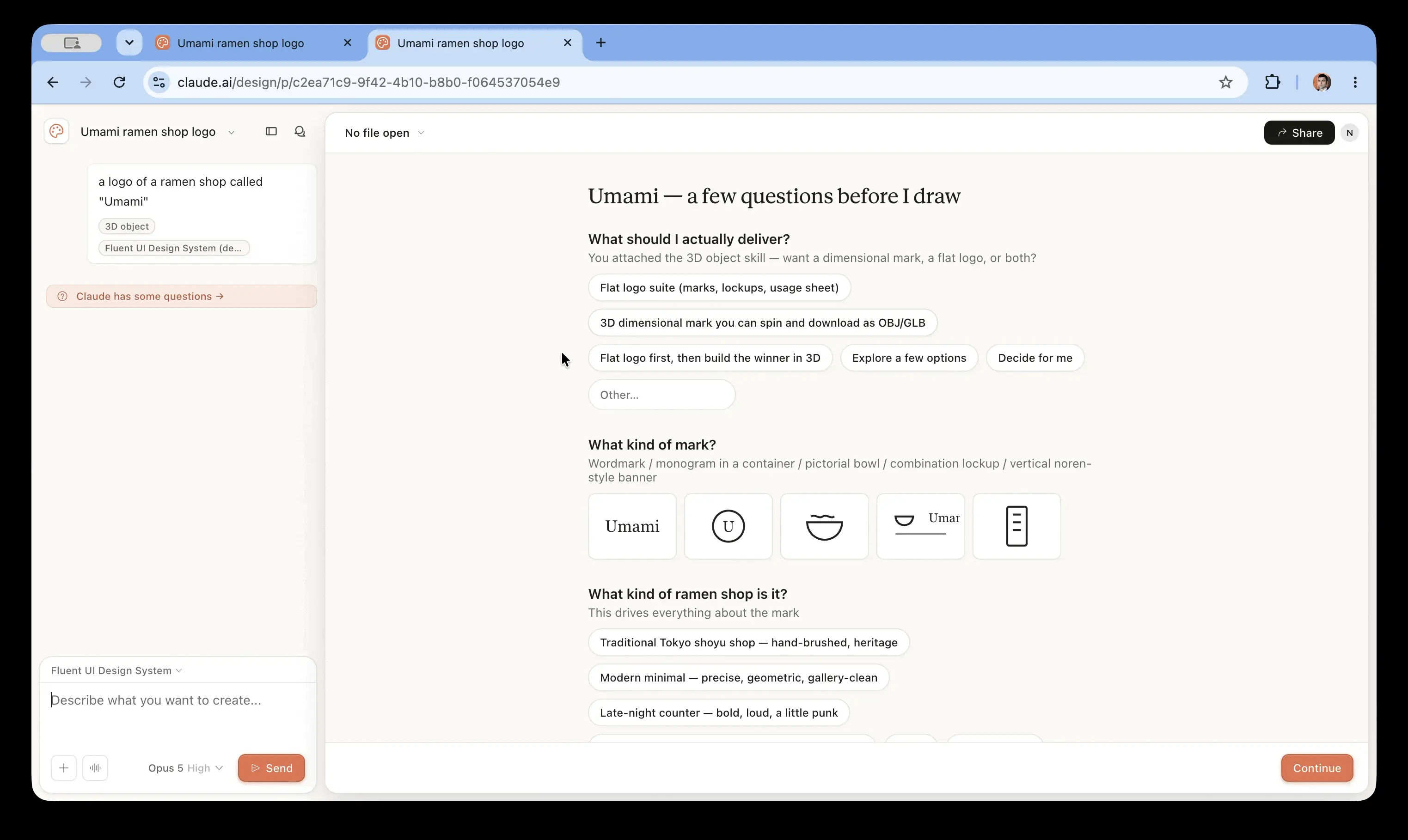Image resolution: width=1408 pixels, height=840 pixels.
Task: Select Flat logo suite option
Action: pos(719,287)
